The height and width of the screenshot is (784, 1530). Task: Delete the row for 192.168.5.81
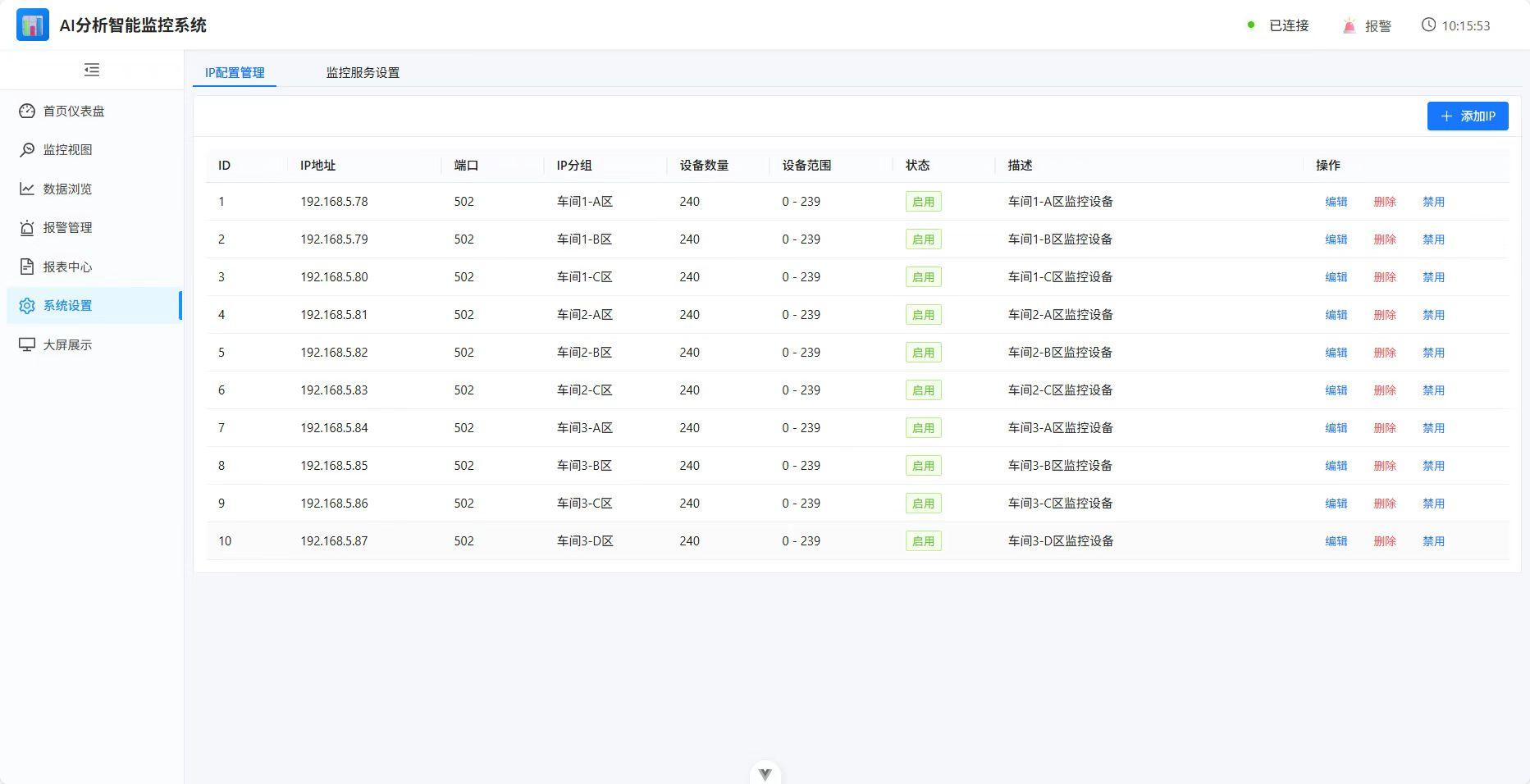[x=1385, y=315]
